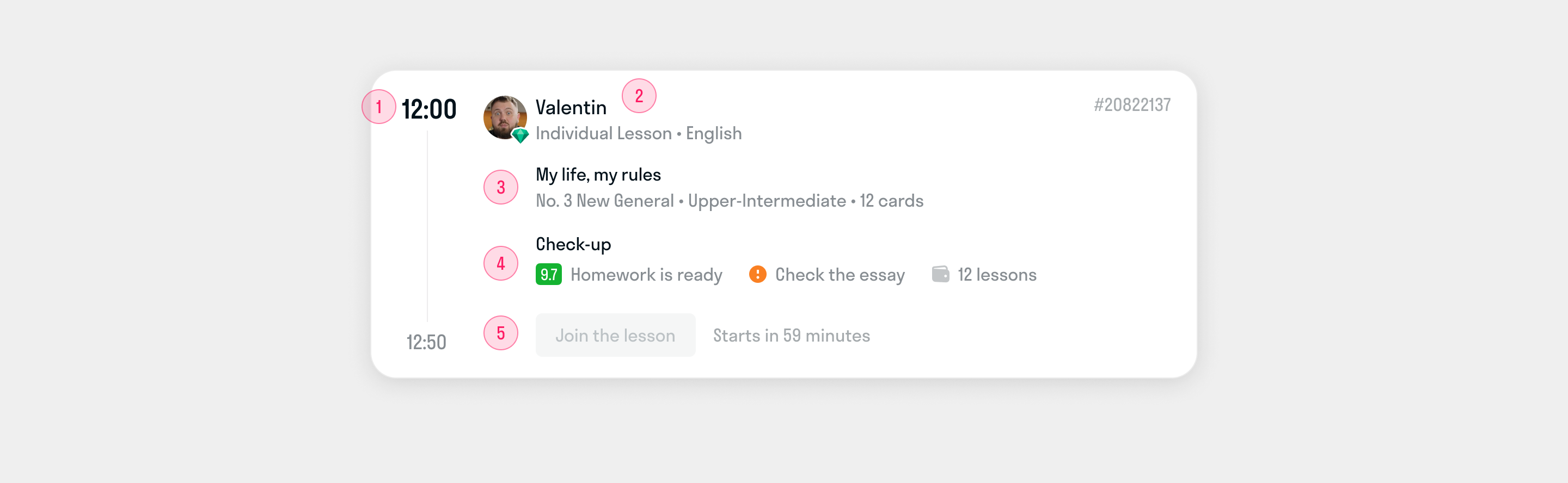Click the 12:50 lesson end time

(x=426, y=343)
